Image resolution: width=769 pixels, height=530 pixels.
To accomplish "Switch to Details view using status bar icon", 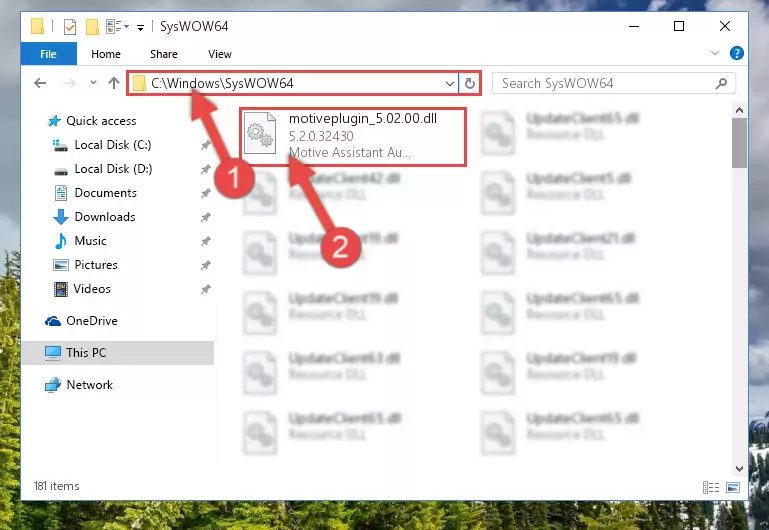I will [x=711, y=487].
